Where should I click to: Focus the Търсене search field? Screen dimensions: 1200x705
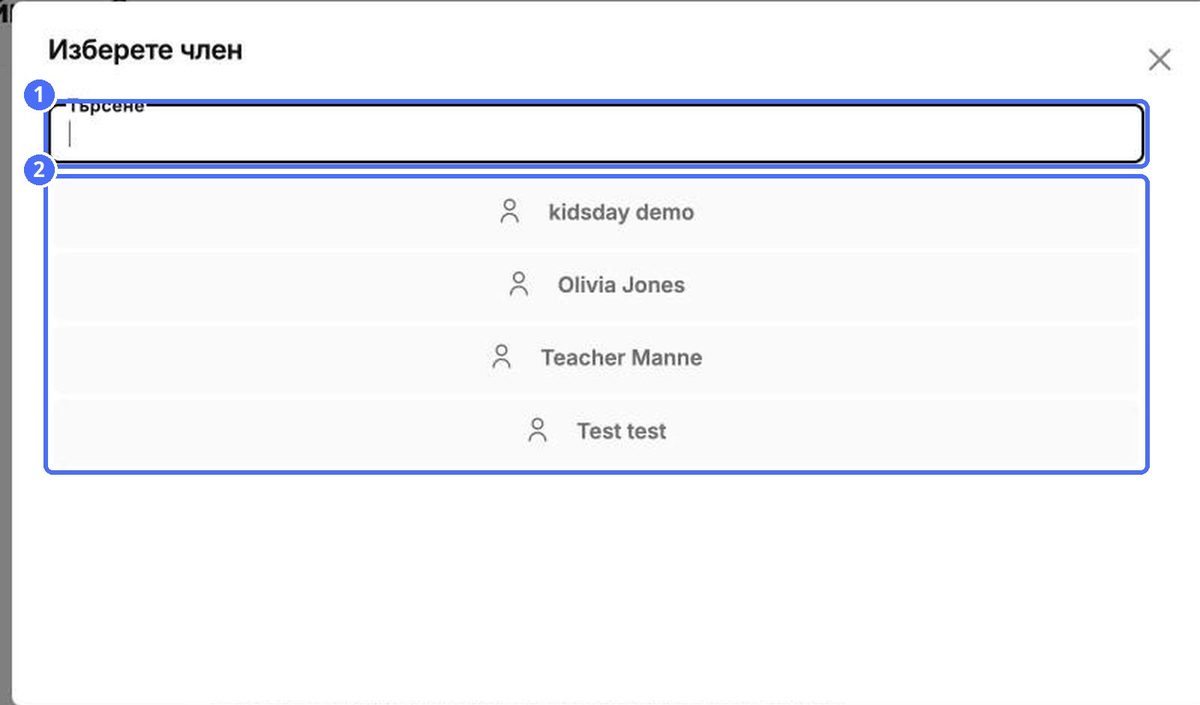click(596, 134)
